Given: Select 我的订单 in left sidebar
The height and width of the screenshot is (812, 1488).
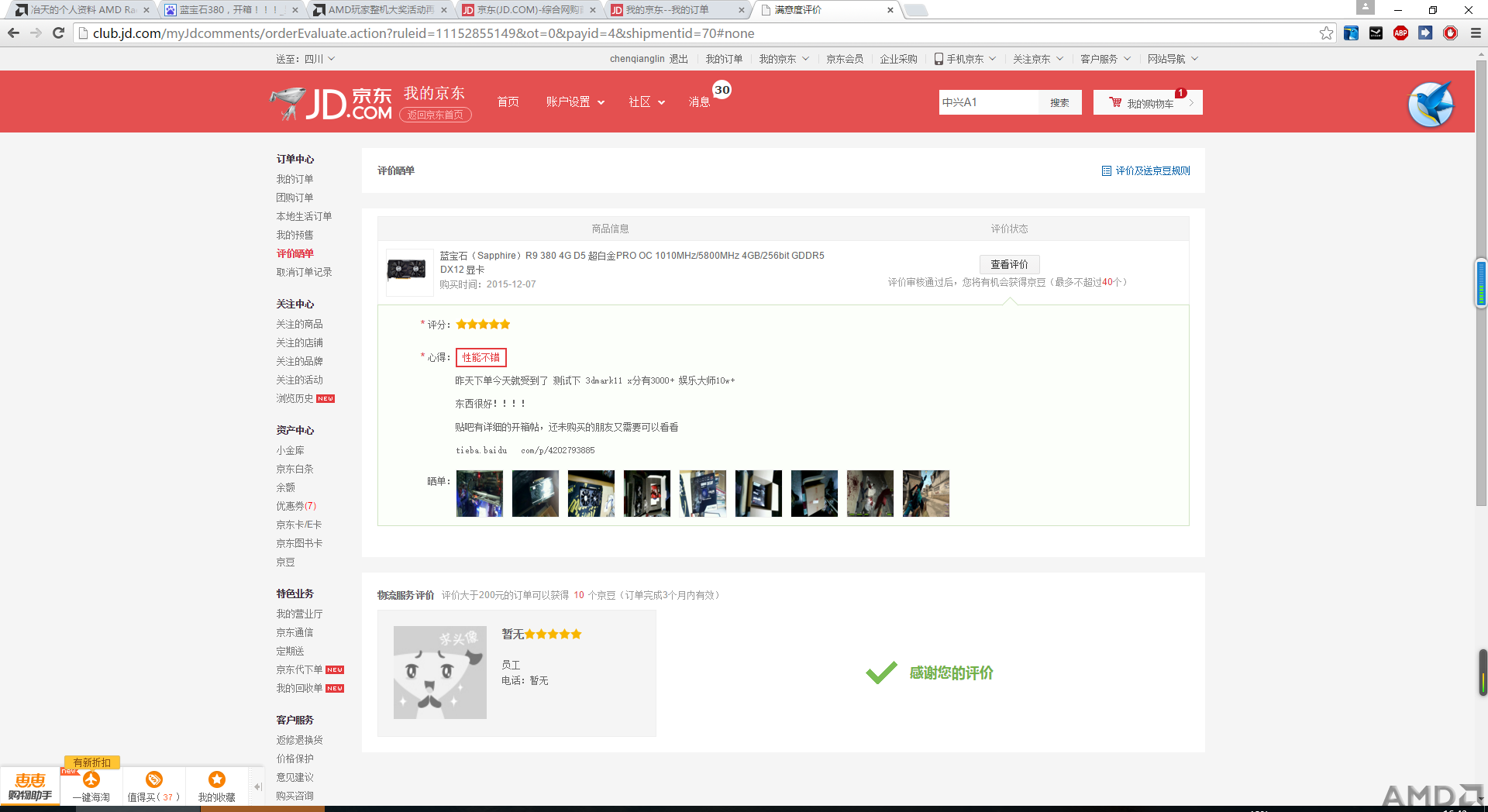Looking at the screenshot, I should (x=294, y=179).
